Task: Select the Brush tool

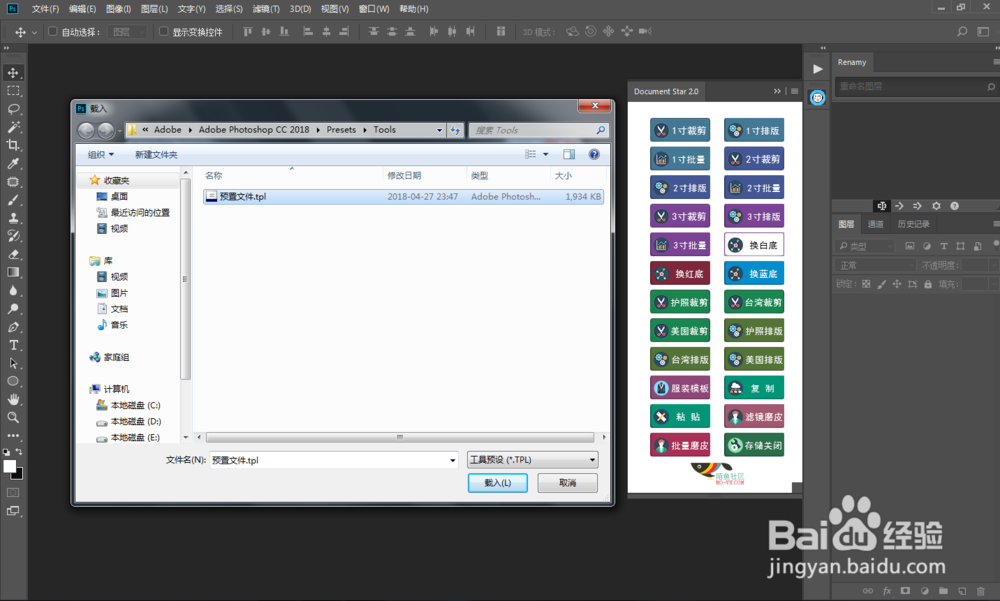Action: 13,200
